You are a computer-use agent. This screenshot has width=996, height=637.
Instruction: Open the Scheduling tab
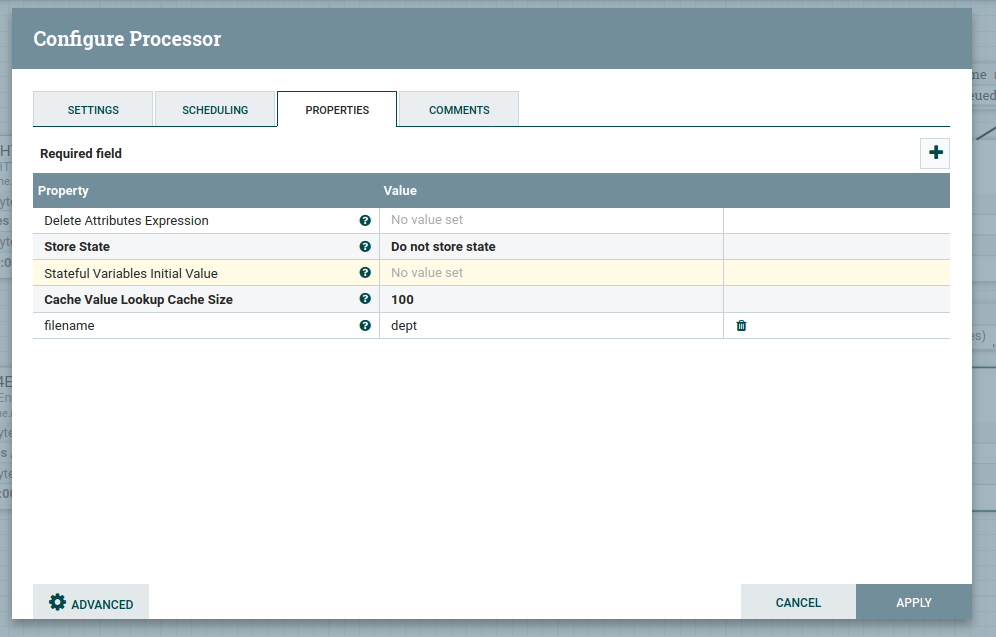click(x=215, y=110)
